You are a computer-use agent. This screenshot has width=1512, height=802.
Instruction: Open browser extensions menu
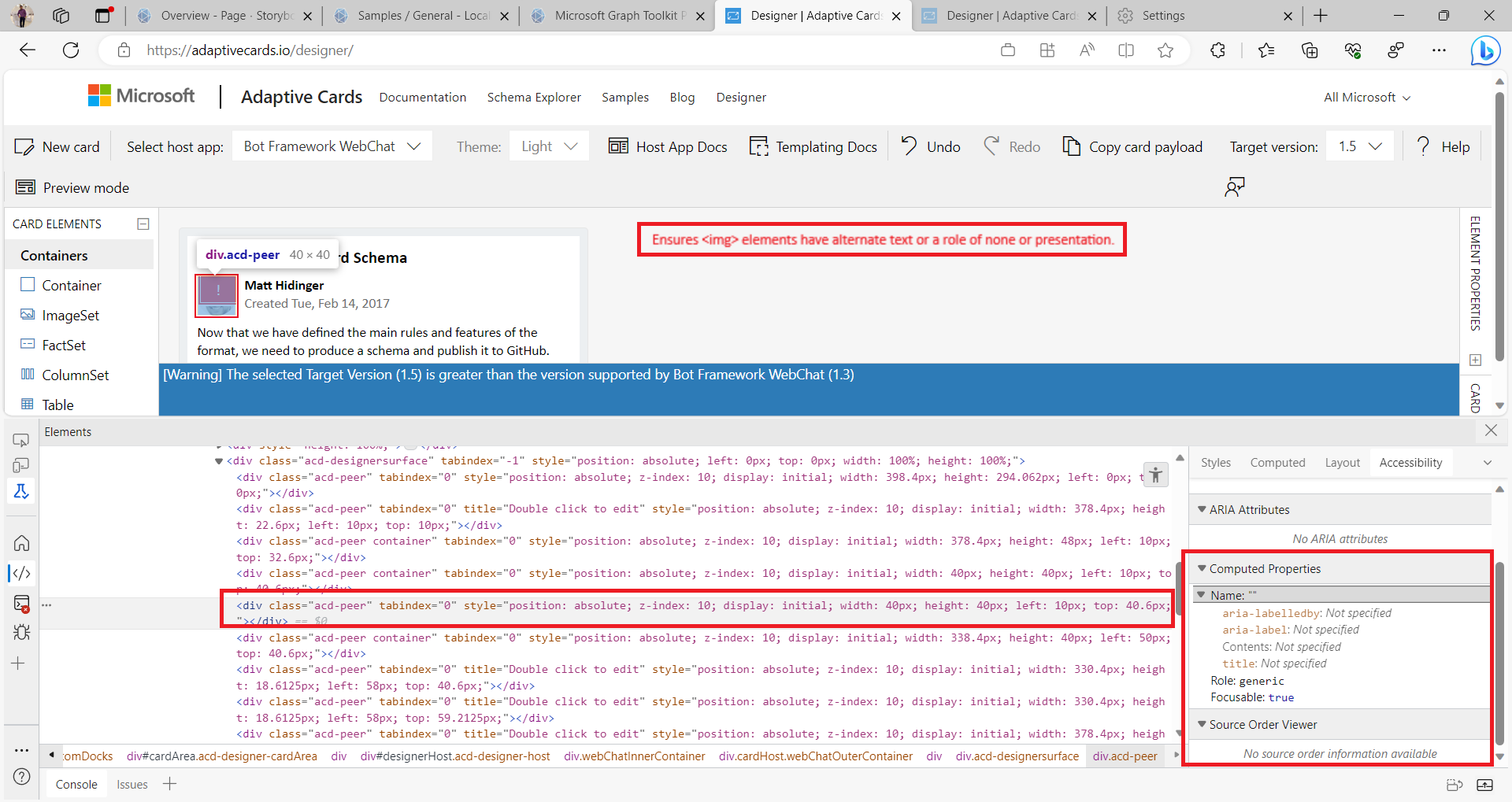1217,50
